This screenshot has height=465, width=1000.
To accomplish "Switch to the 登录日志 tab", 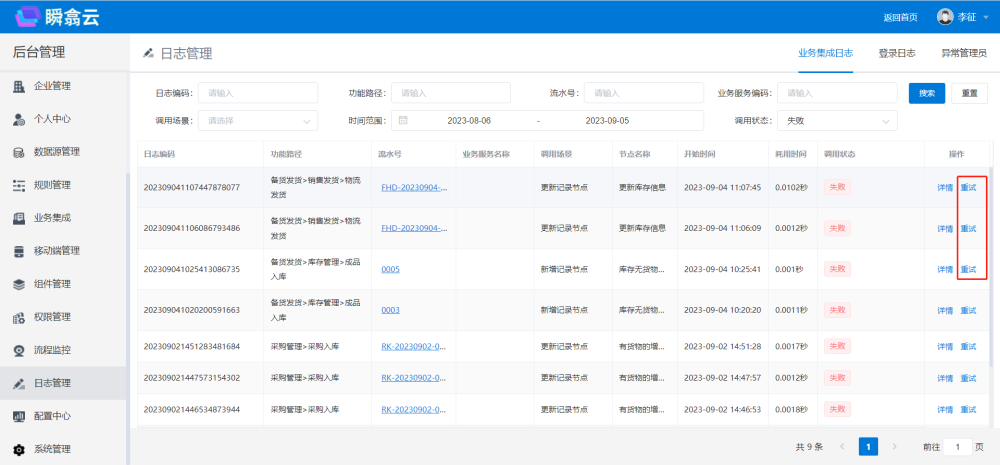I will 896,53.
